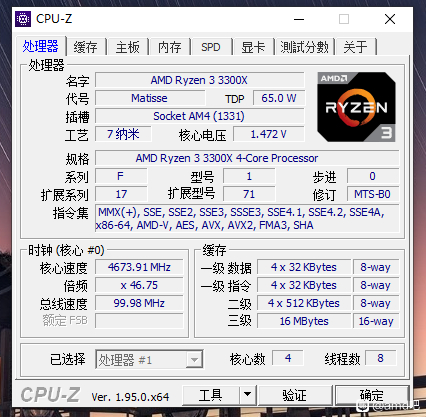Switch to the 缓存 tab
This screenshot has height=417, width=426.
click(x=86, y=47)
